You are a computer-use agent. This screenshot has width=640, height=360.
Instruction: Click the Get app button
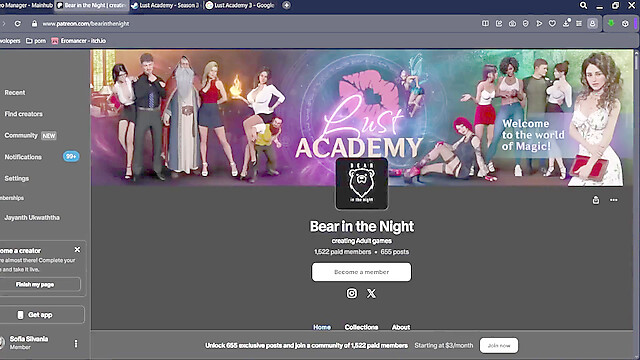click(x=42, y=315)
